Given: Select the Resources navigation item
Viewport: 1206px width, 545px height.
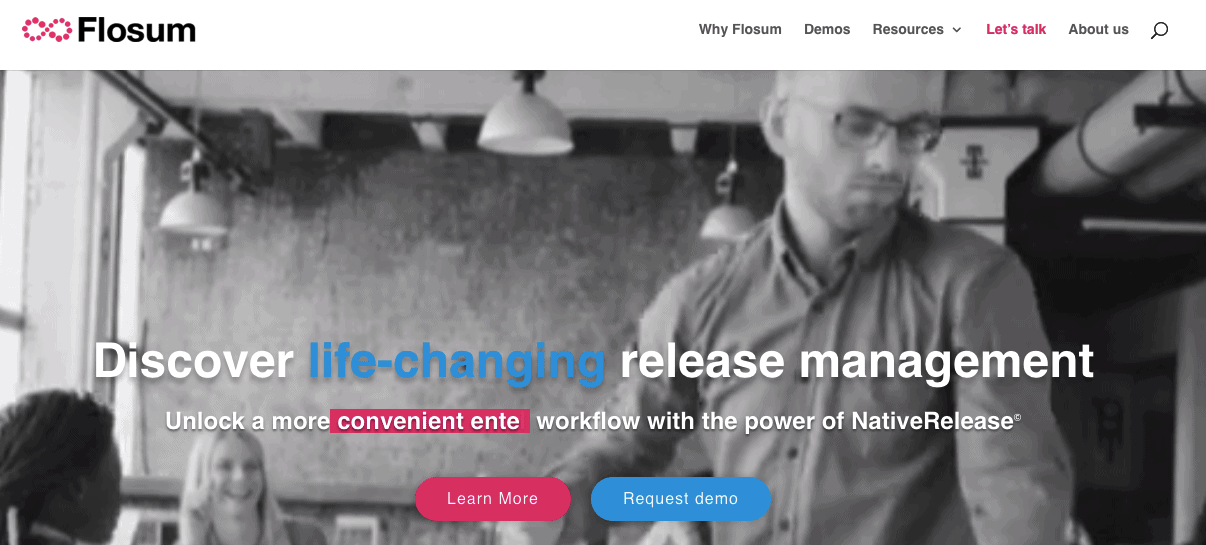Looking at the screenshot, I should point(908,29).
